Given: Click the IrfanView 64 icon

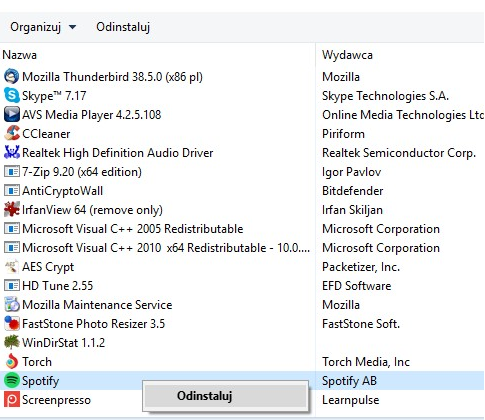Looking at the screenshot, I should [x=11, y=210].
